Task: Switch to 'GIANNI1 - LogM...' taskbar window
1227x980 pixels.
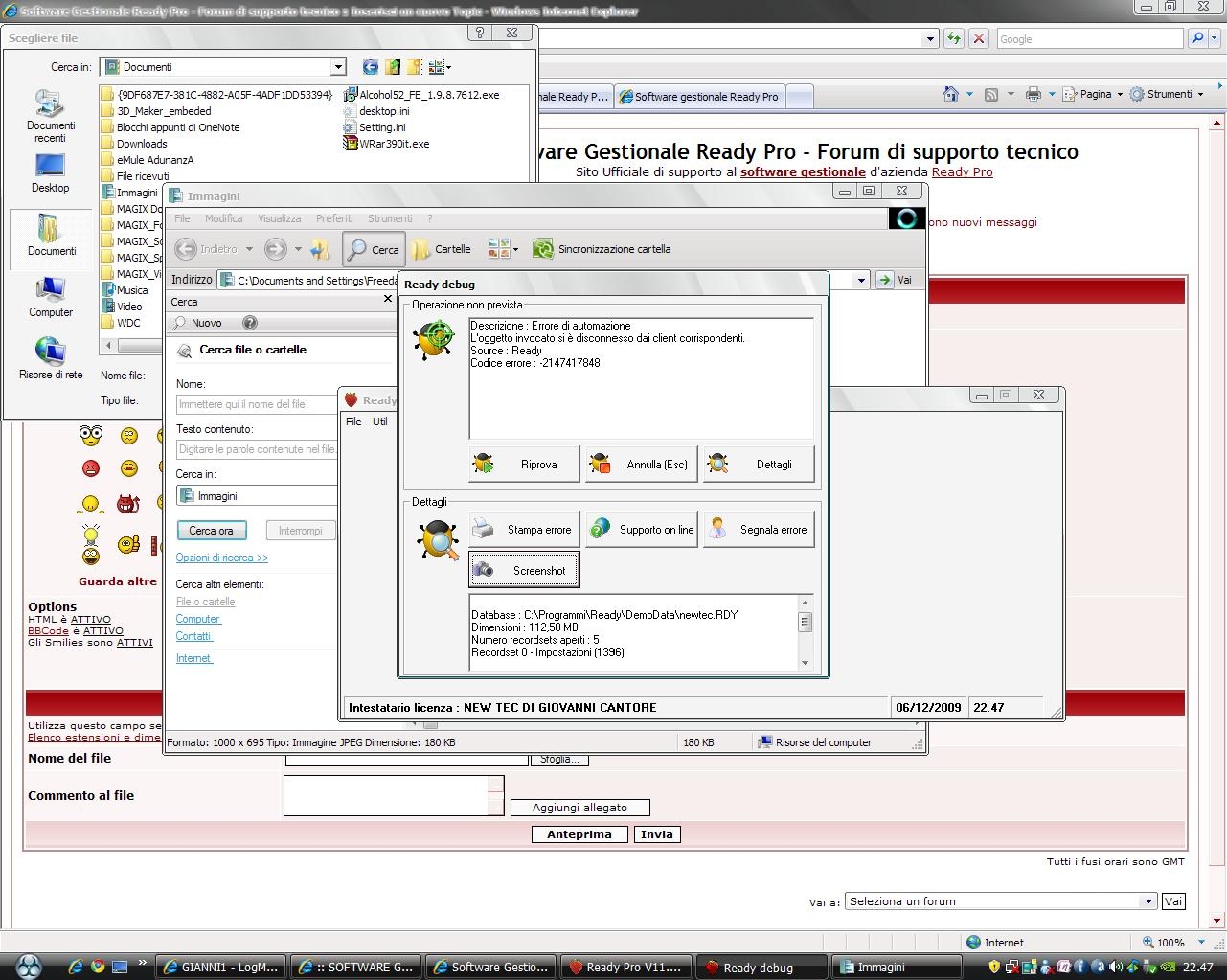Action: (219, 967)
